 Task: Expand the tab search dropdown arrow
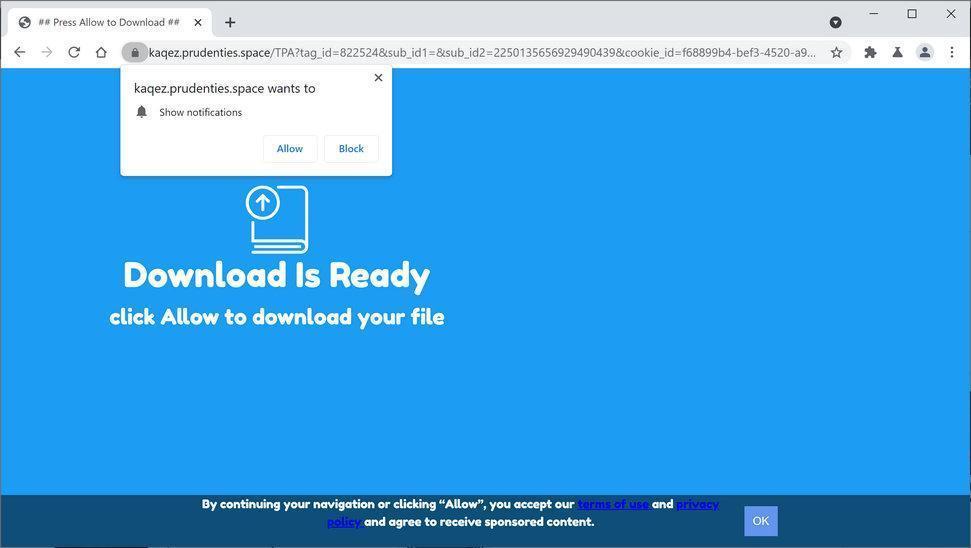coord(835,22)
